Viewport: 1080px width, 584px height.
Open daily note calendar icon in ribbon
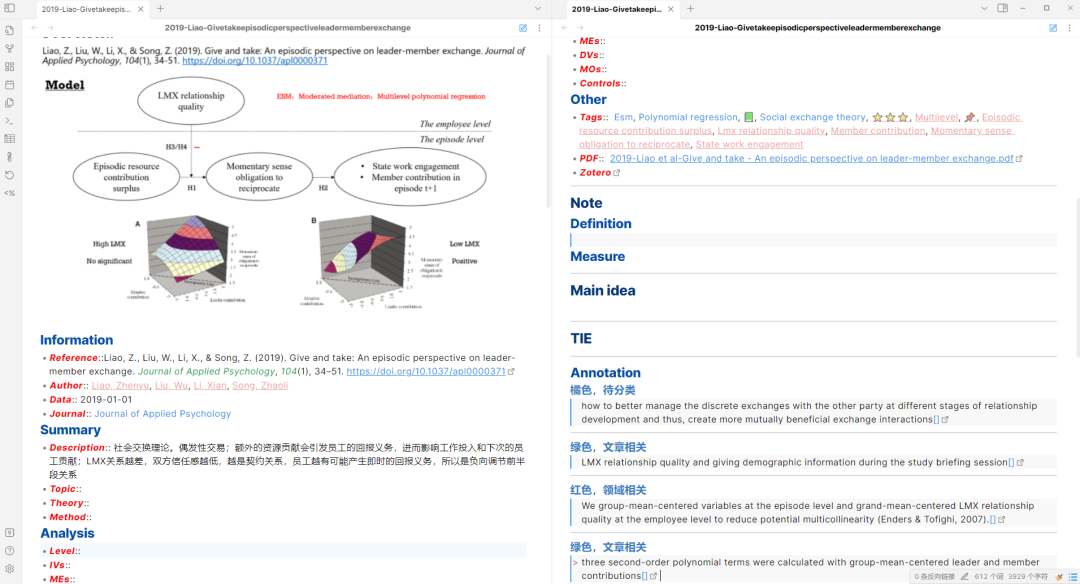[10, 85]
